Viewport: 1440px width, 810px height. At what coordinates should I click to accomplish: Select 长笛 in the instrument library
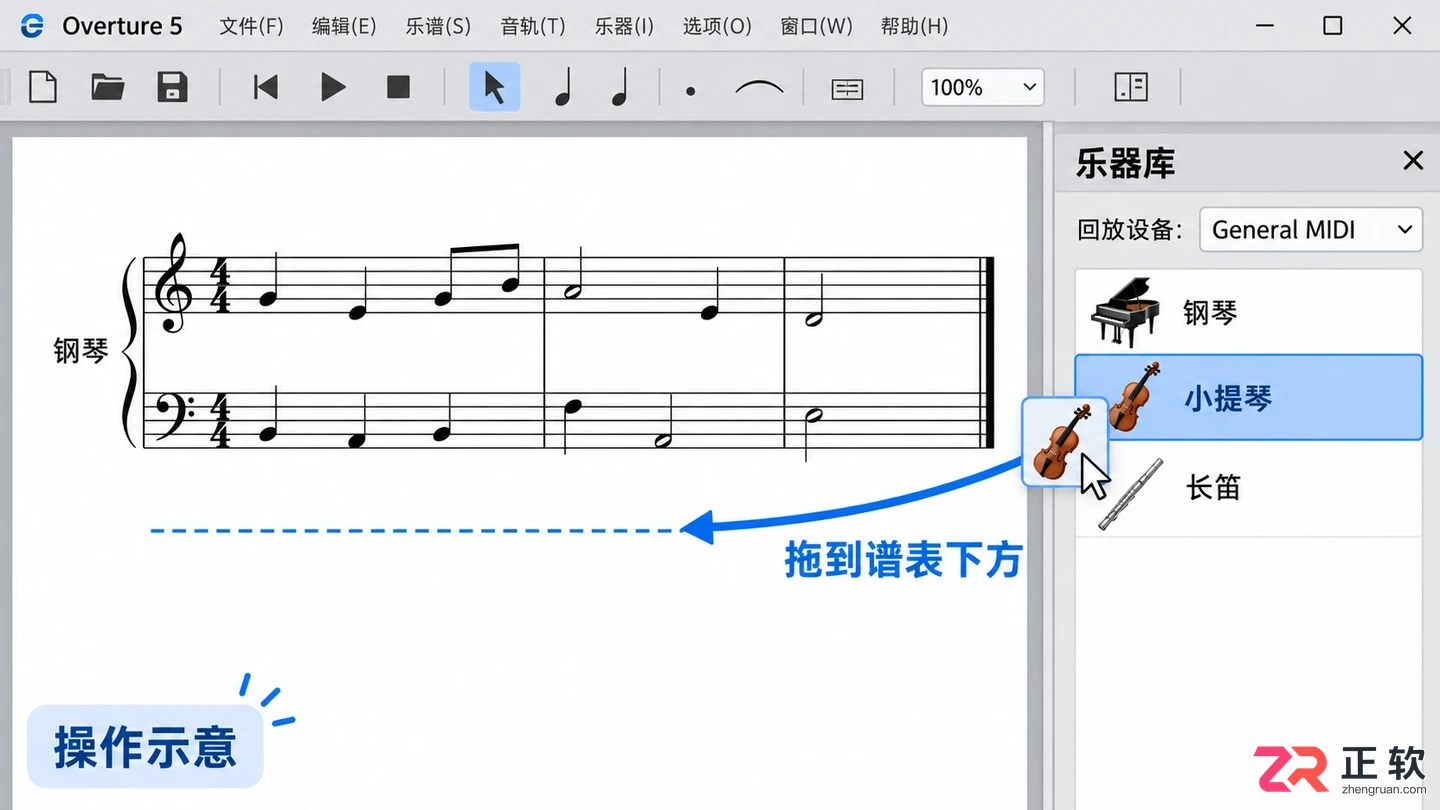coord(1248,488)
